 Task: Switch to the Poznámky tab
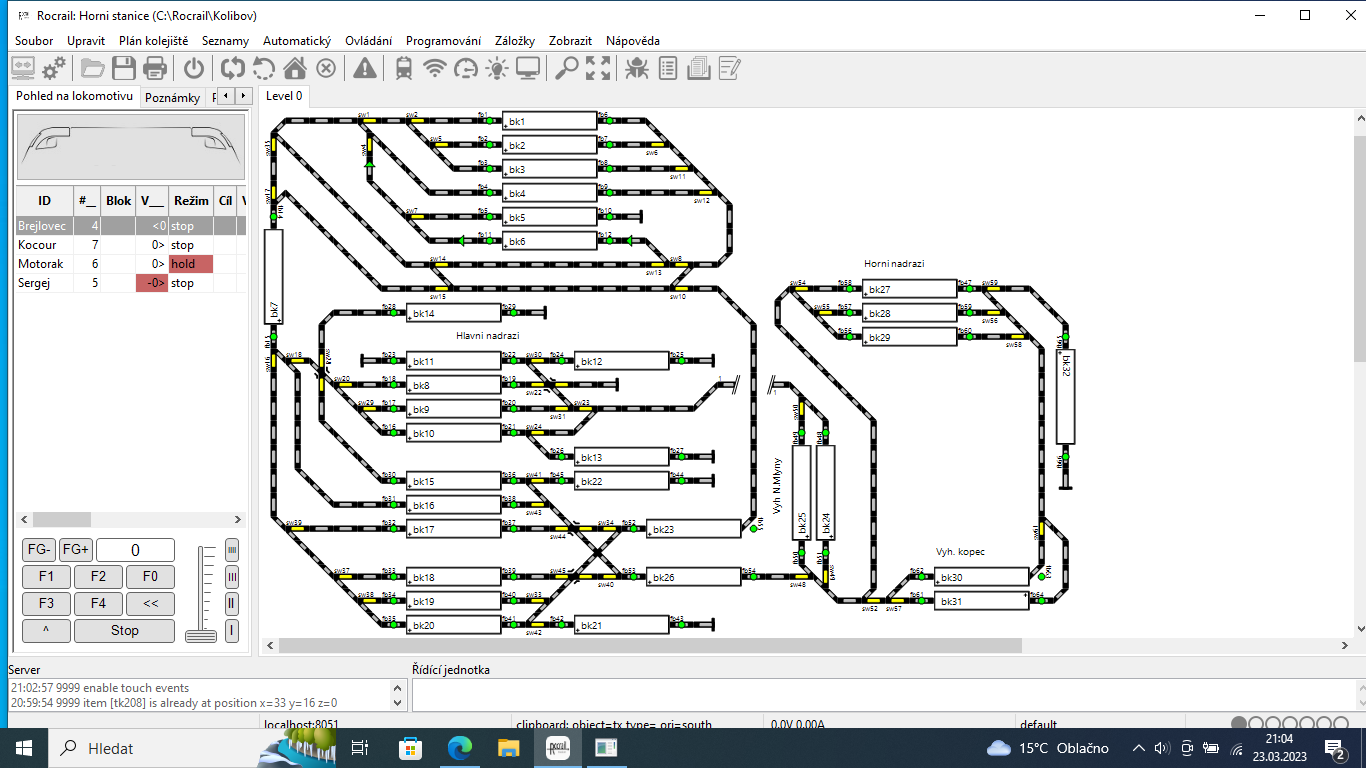click(x=172, y=97)
